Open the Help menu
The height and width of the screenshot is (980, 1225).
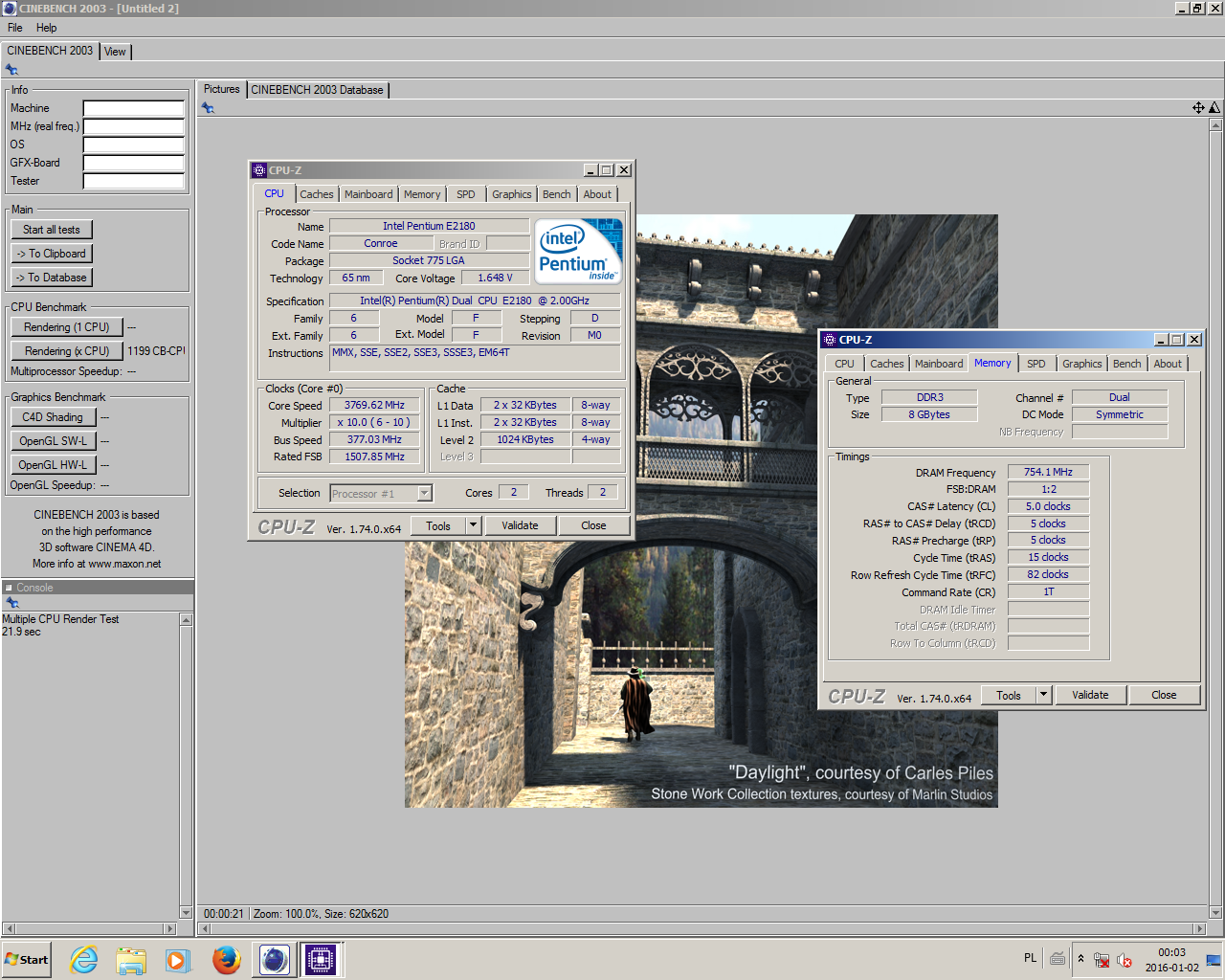pyautogui.click(x=46, y=28)
